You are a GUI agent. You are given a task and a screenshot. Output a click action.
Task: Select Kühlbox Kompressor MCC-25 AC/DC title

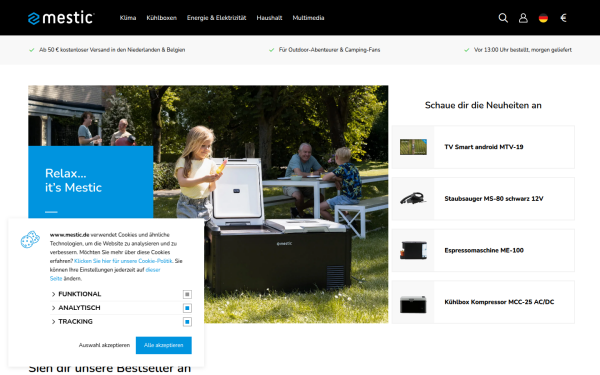tap(499, 302)
